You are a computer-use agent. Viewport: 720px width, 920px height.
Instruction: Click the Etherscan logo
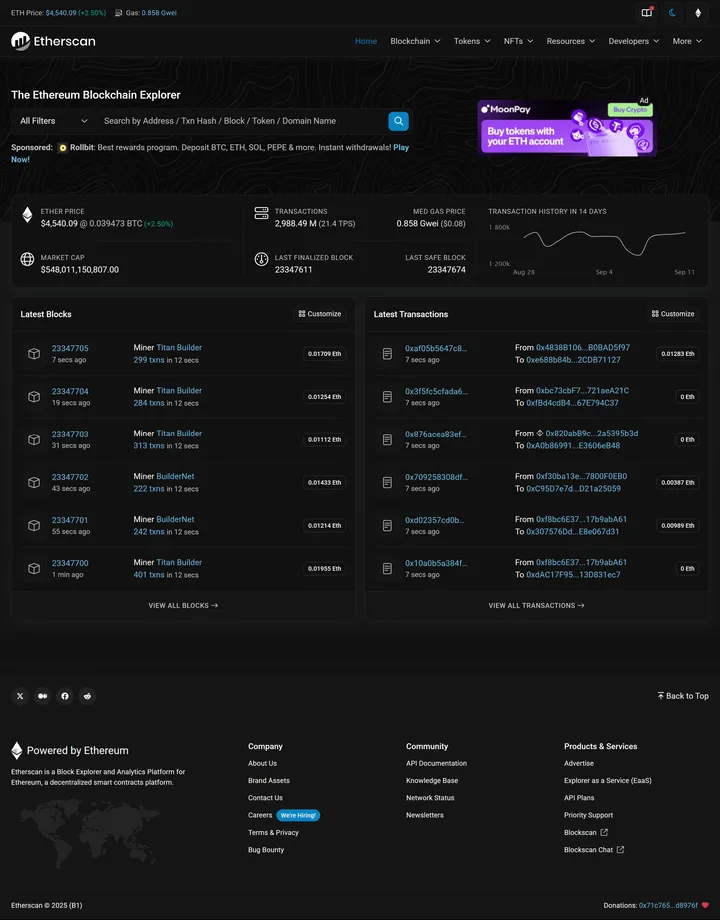pyautogui.click(x=54, y=41)
